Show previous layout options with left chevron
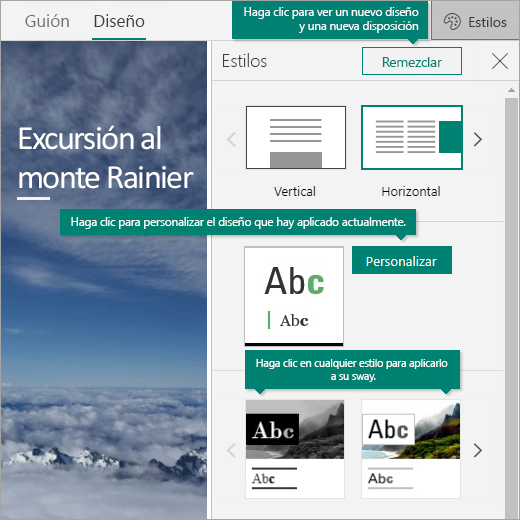Image resolution: width=520 pixels, height=520 pixels. (232, 139)
